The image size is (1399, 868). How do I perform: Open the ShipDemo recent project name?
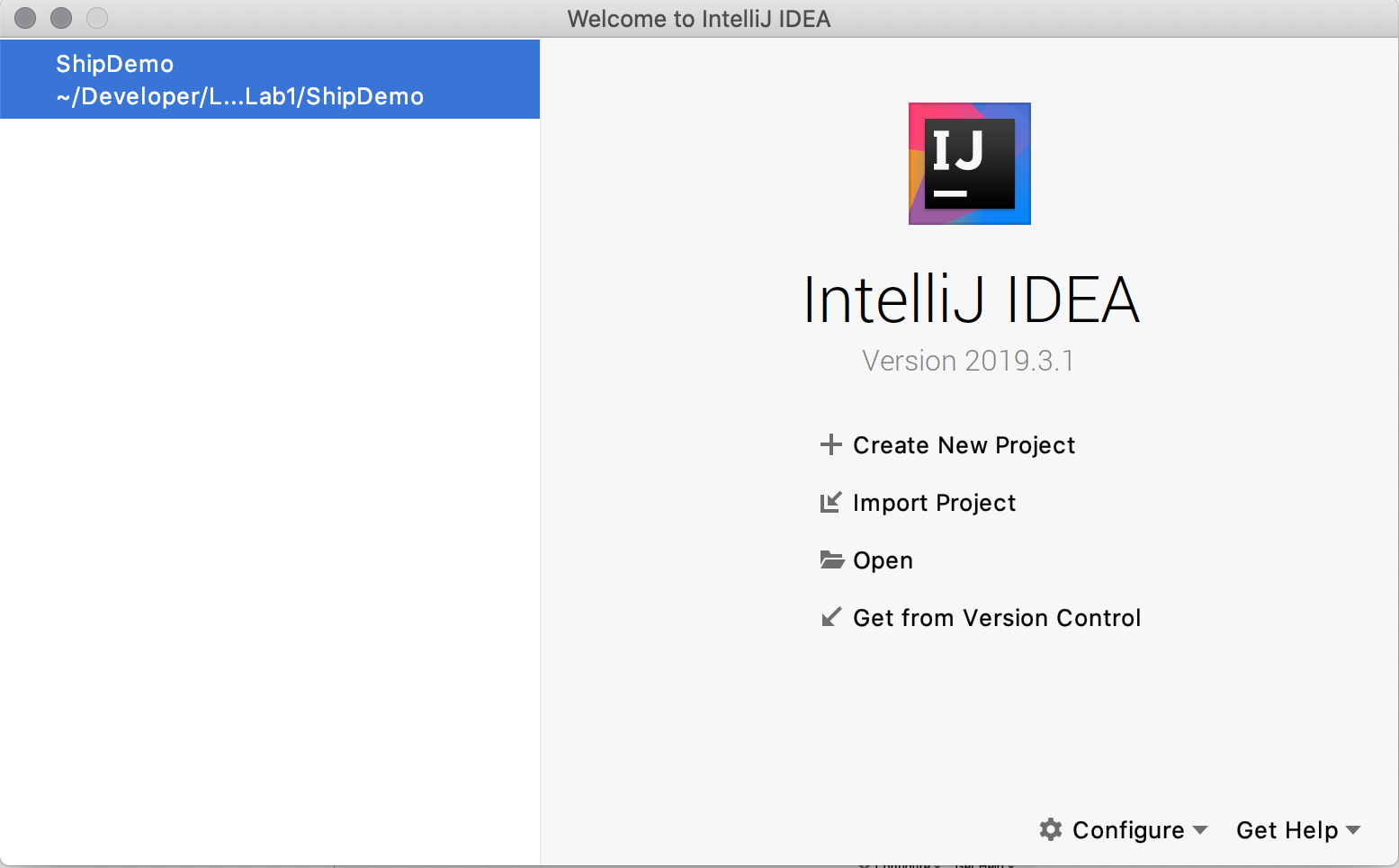(115, 64)
